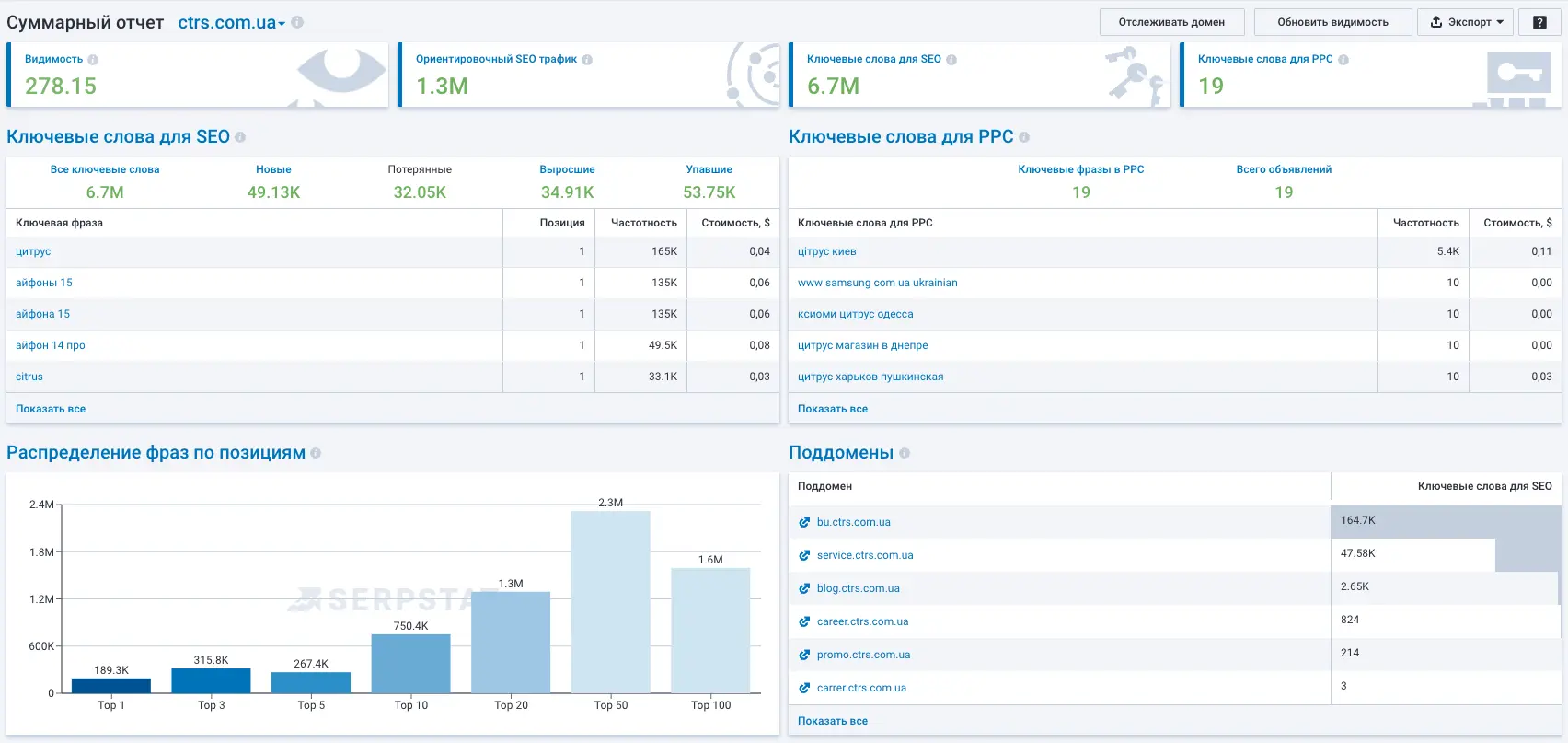The width and height of the screenshot is (1568, 743).
Task: Click the external link icon for career.ctrs.com.ua
Action: click(804, 621)
